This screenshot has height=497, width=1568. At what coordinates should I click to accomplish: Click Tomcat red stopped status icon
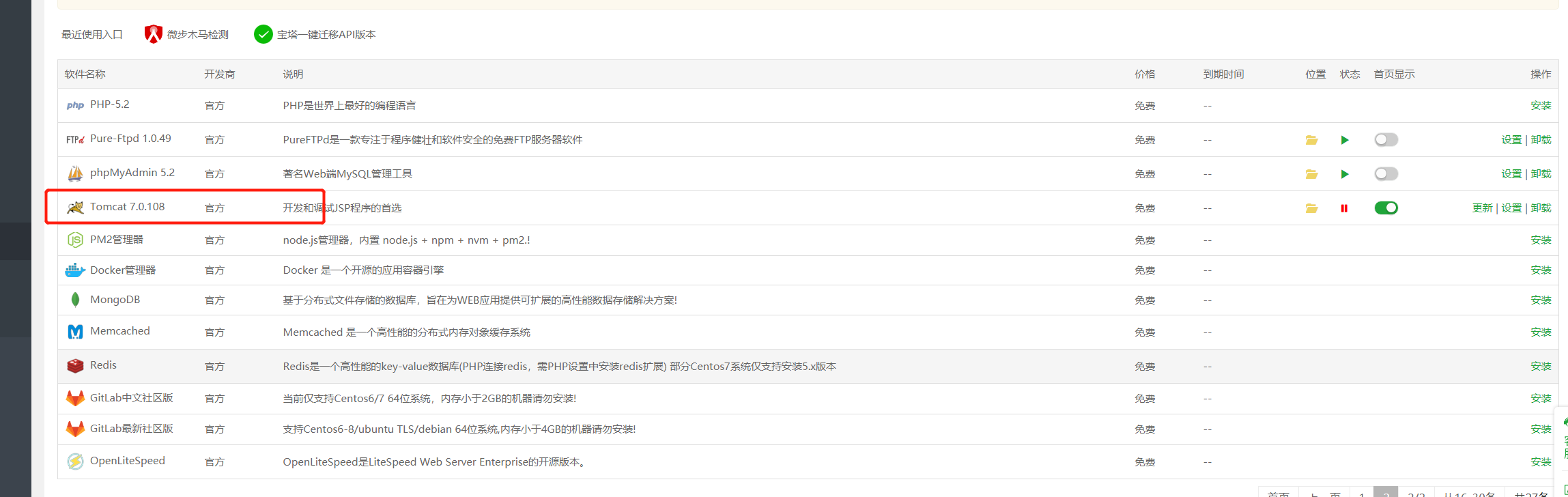pyautogui.click(x=1344, y=208)
